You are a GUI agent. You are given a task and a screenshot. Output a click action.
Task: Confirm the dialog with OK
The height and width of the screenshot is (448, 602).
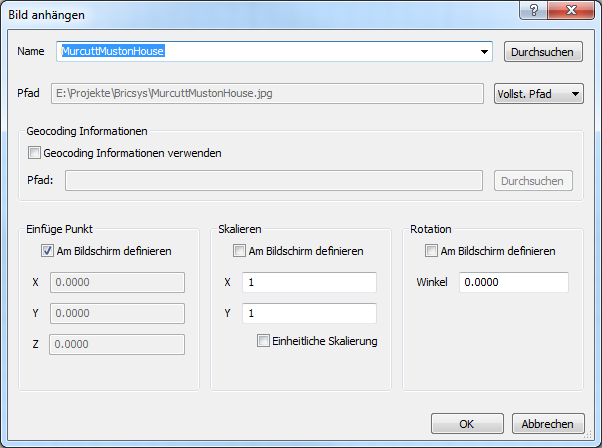[467, 424]
